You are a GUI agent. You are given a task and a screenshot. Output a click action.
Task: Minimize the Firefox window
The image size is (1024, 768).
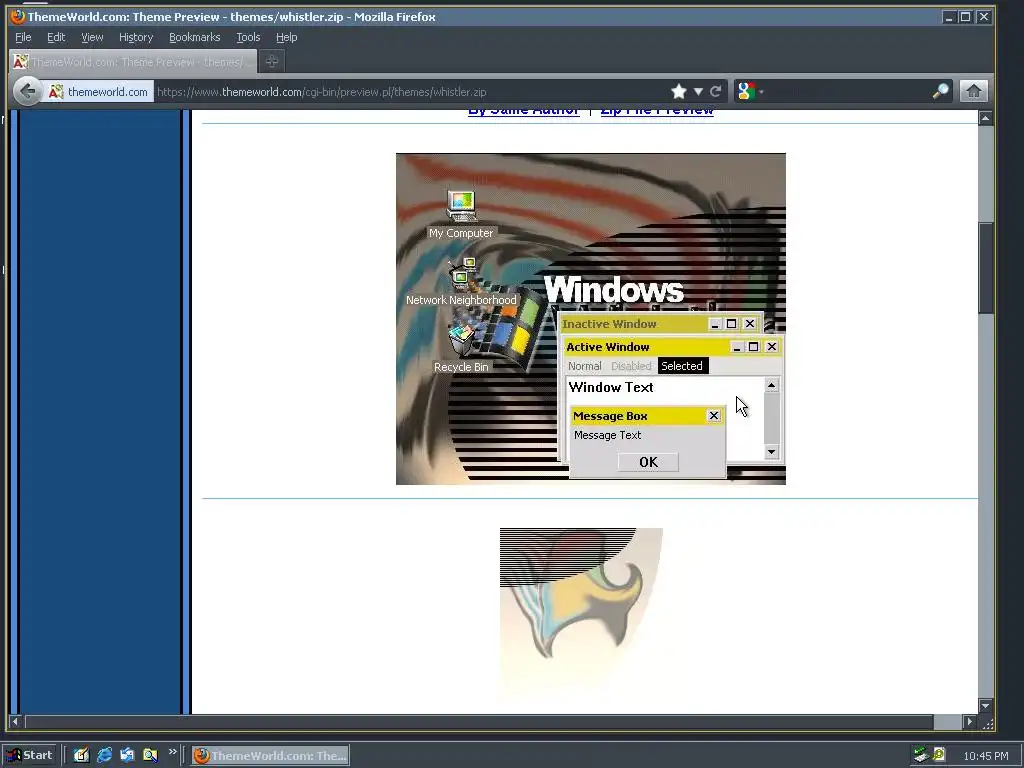(949, 17)
